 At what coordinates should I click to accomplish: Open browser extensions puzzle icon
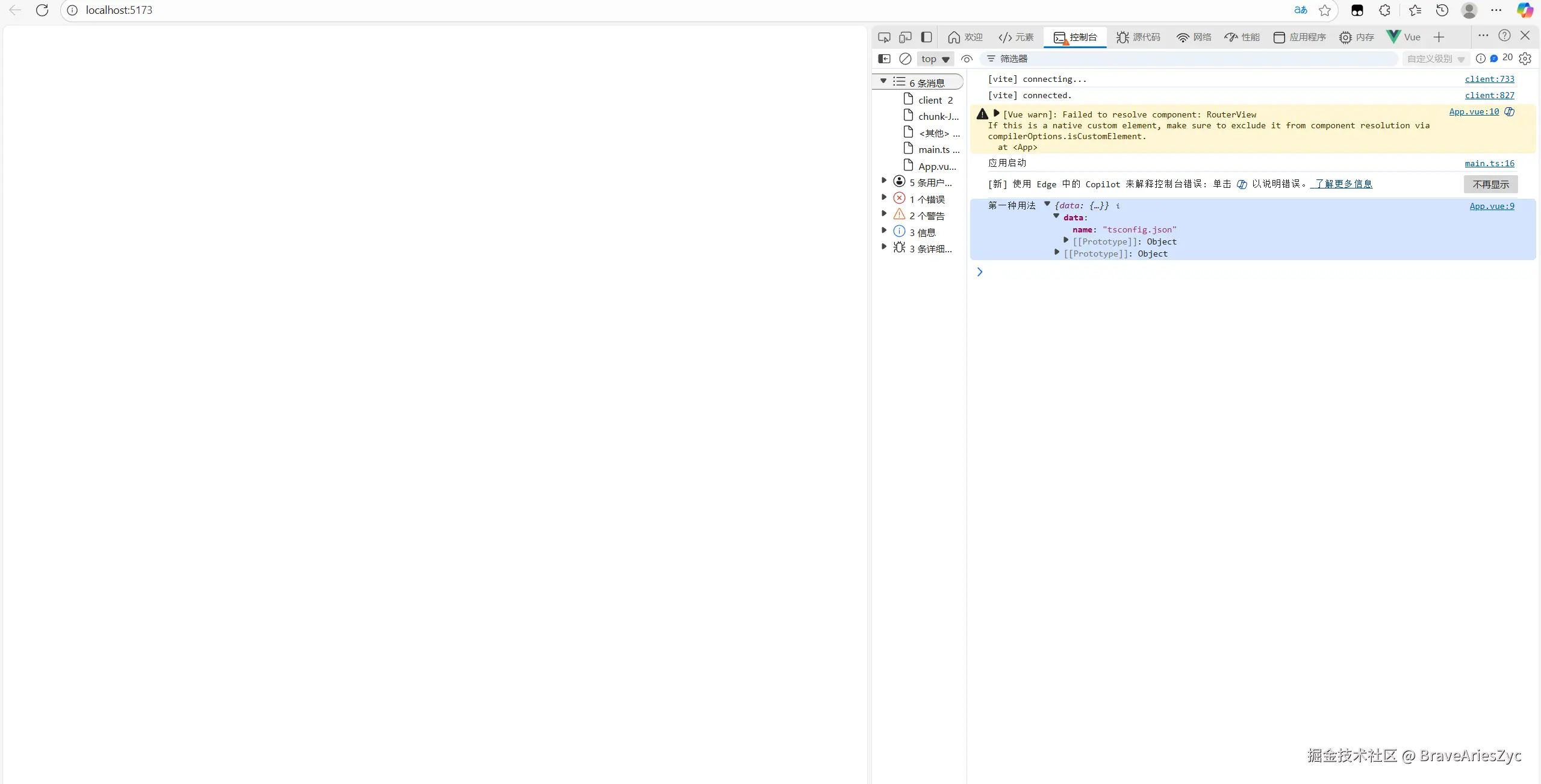1384,10
